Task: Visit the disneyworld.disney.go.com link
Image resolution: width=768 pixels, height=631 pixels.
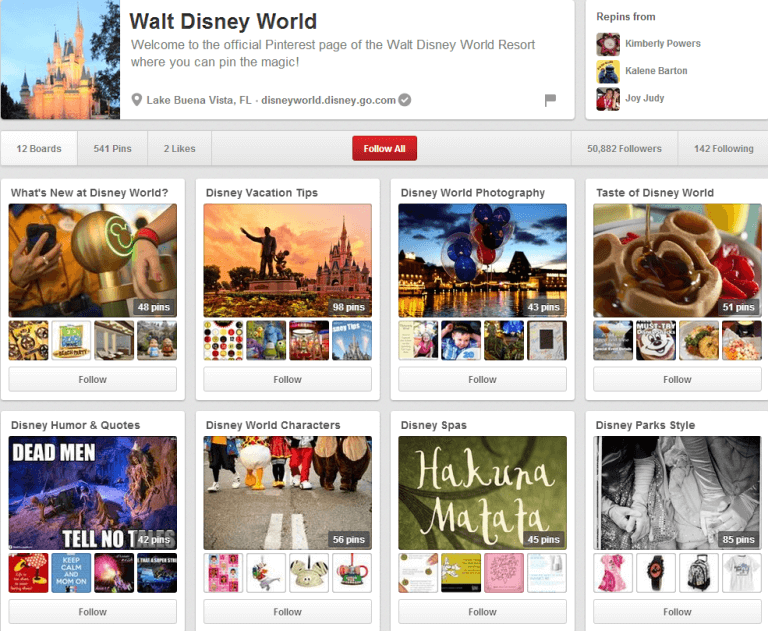Action: click(328, 100)
